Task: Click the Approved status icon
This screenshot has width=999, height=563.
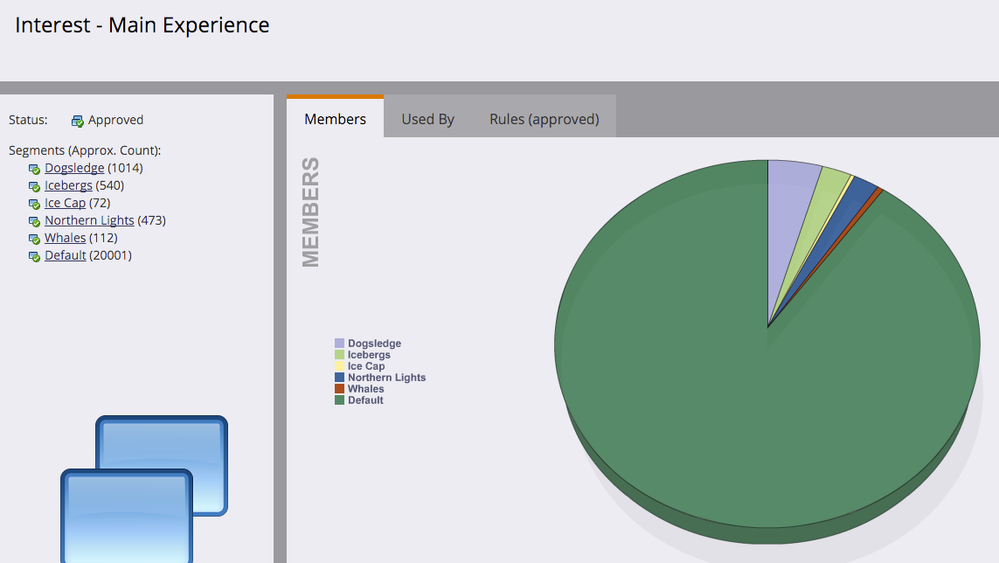Action: [77, 120]
